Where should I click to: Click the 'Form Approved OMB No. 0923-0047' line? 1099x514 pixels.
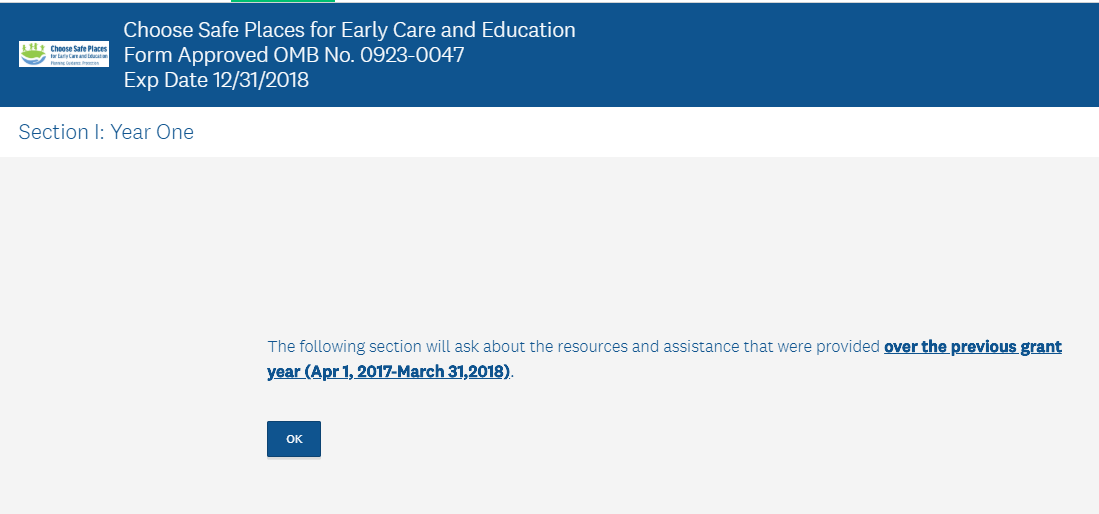[293, 55]
